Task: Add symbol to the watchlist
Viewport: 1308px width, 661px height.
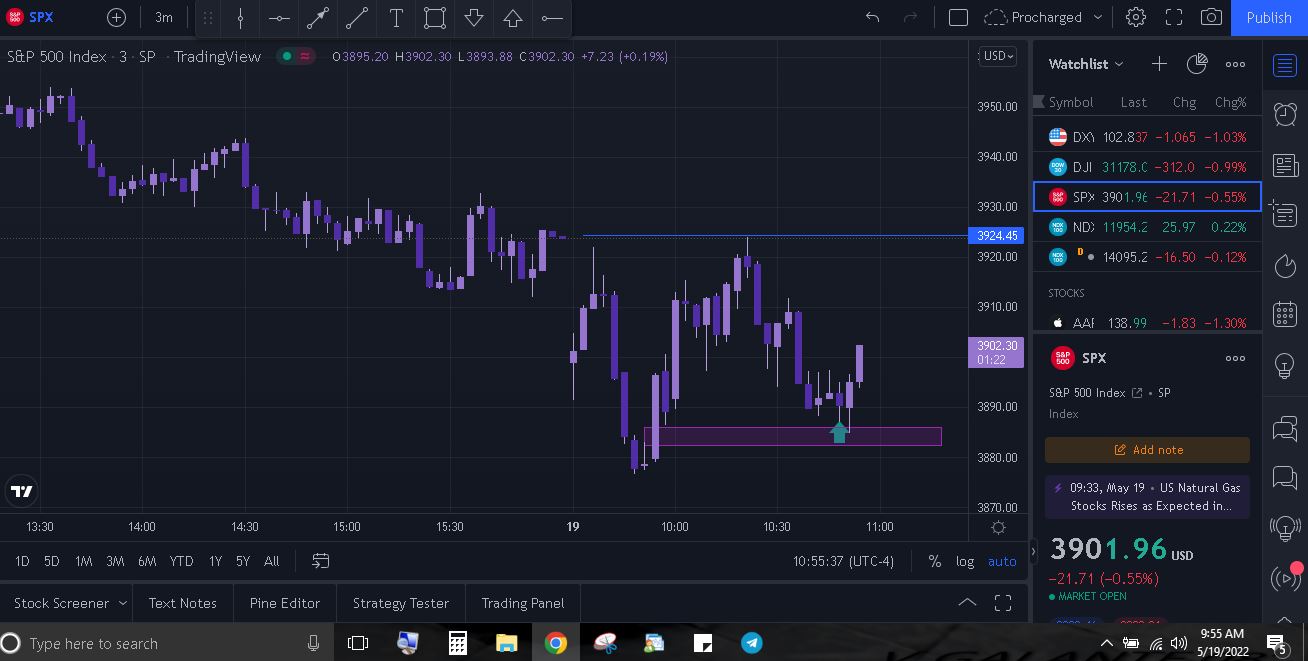Action: 1159,64
